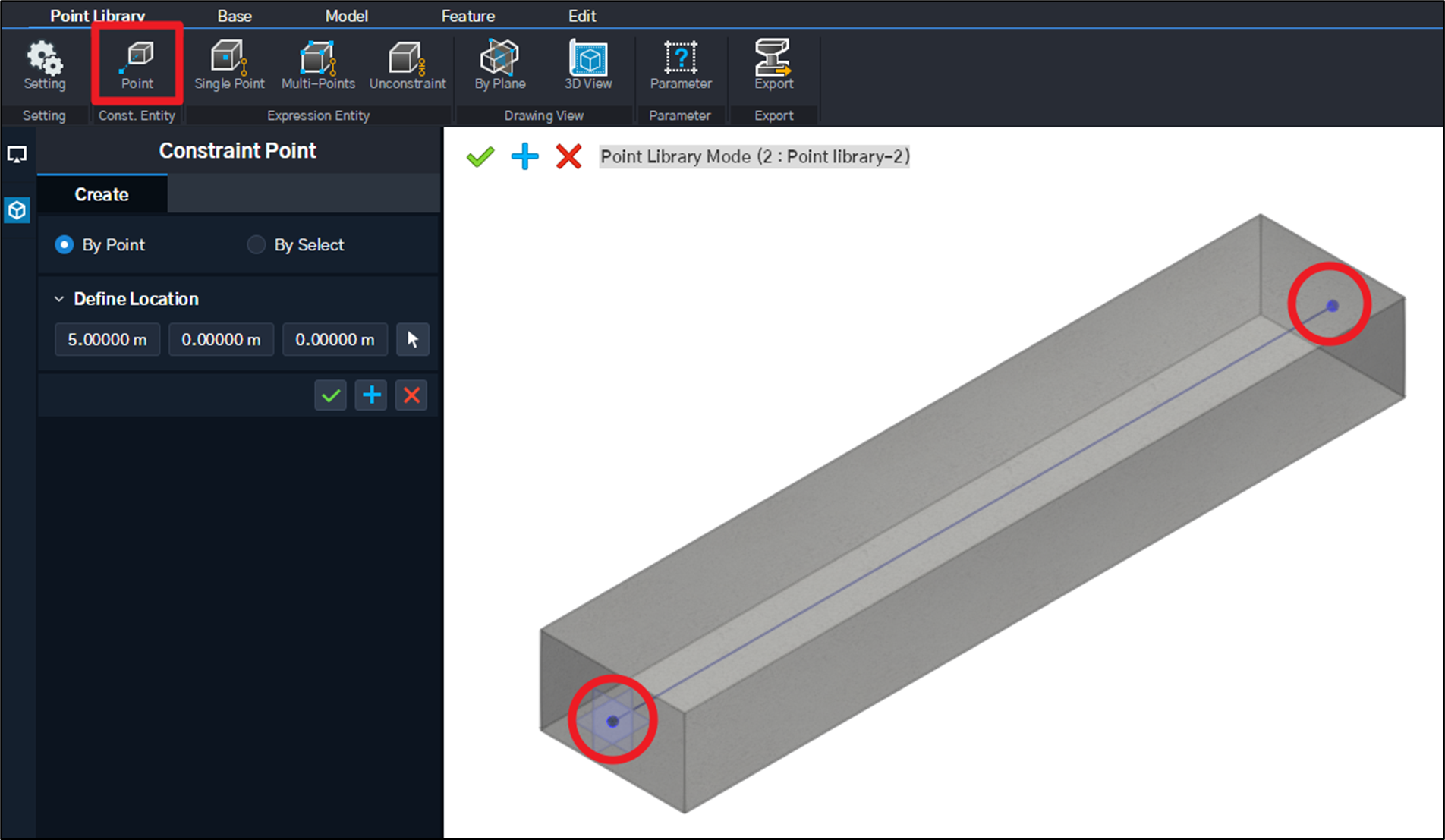1445x840 pixels.
Task: Open the Model menu
Action: [346, 15]
